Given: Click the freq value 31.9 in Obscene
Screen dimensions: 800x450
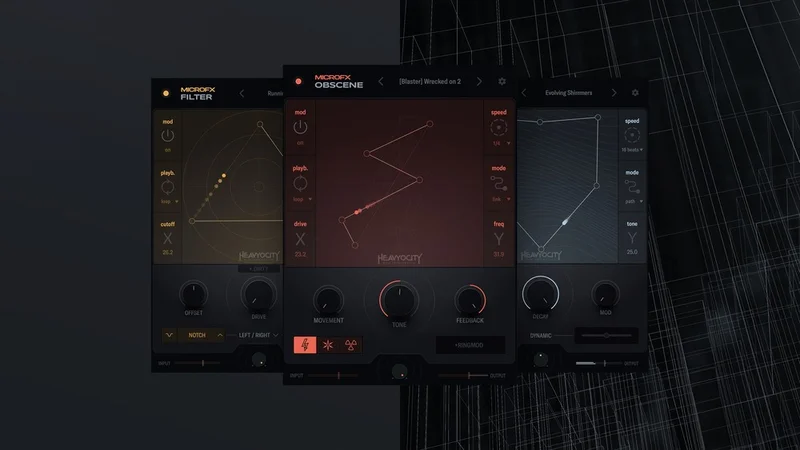Looking at the screenshot, I should click(498, 254).
